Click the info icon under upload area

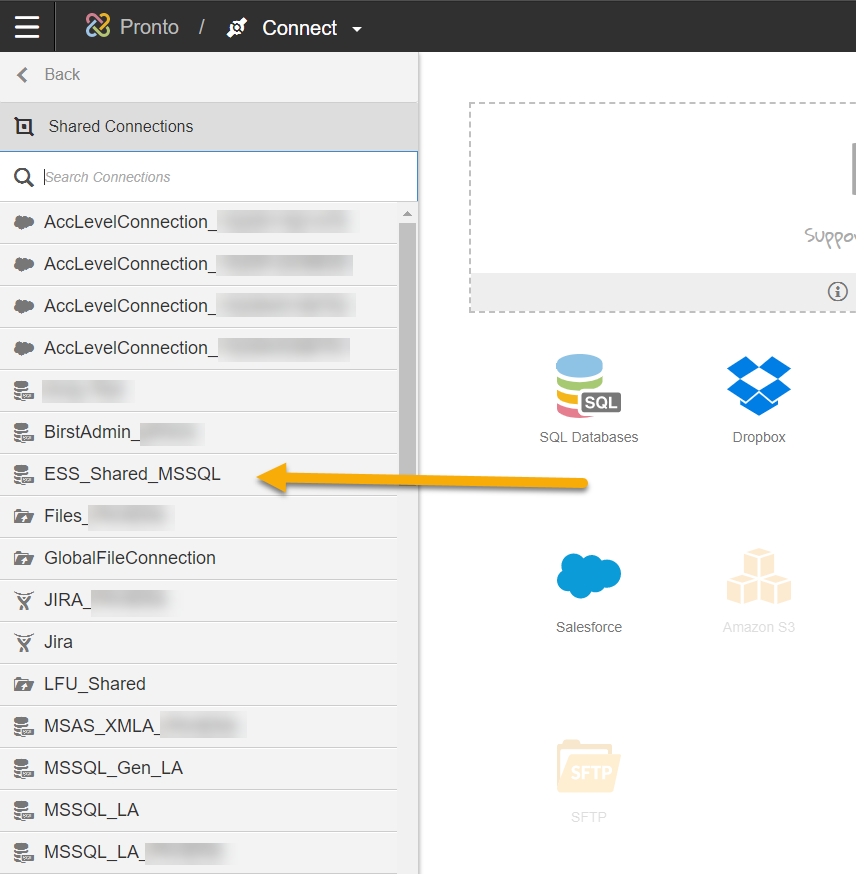tap(837, 292)
